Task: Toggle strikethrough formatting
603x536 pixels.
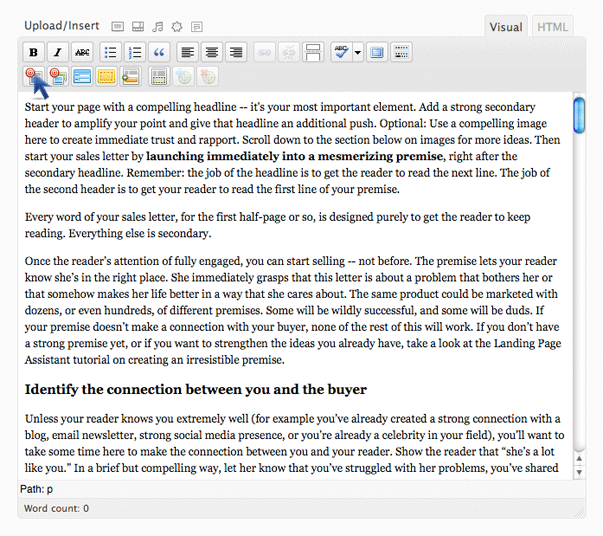Action: [x=82, y=52]
